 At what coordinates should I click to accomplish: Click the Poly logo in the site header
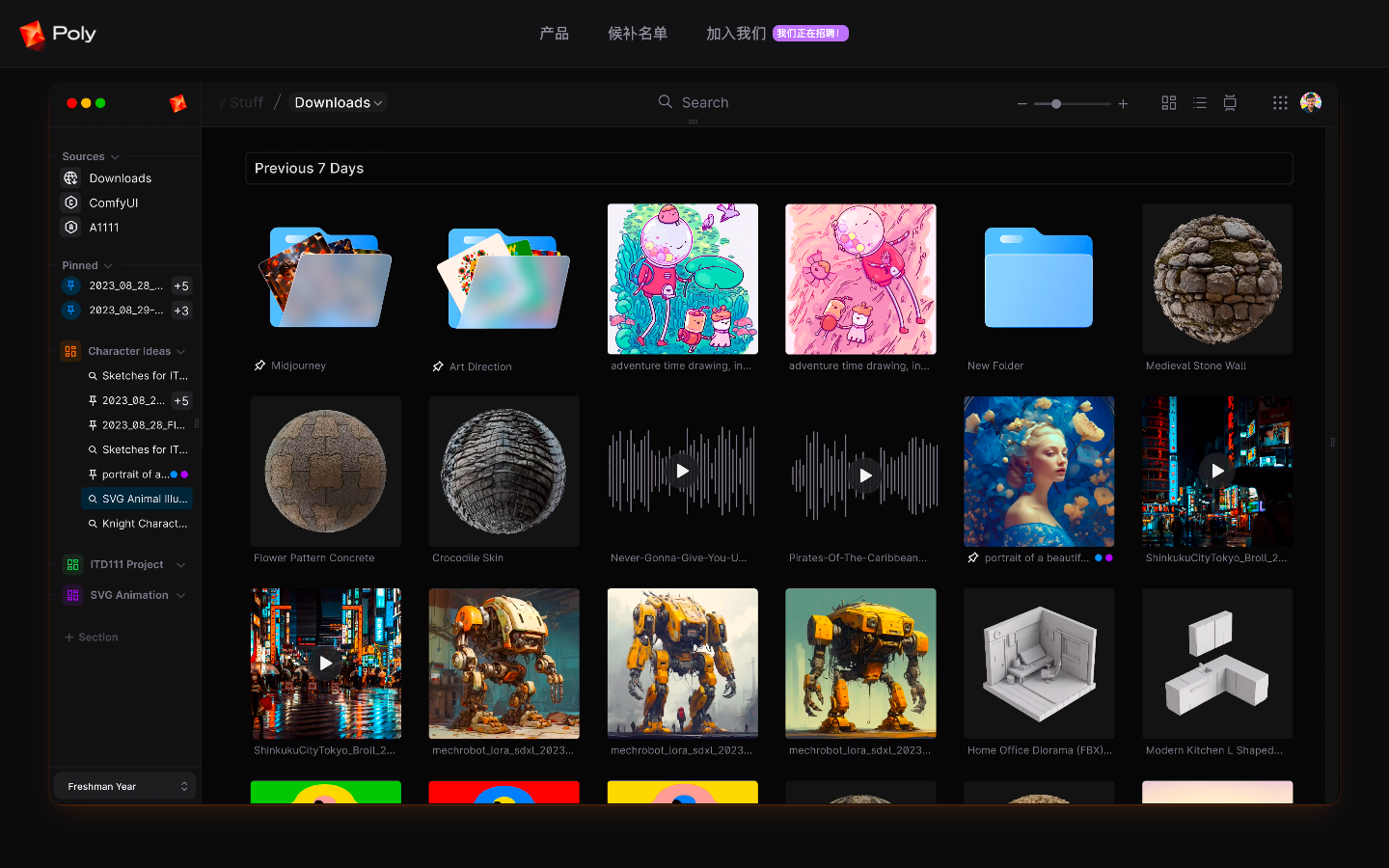click(58, 34)
